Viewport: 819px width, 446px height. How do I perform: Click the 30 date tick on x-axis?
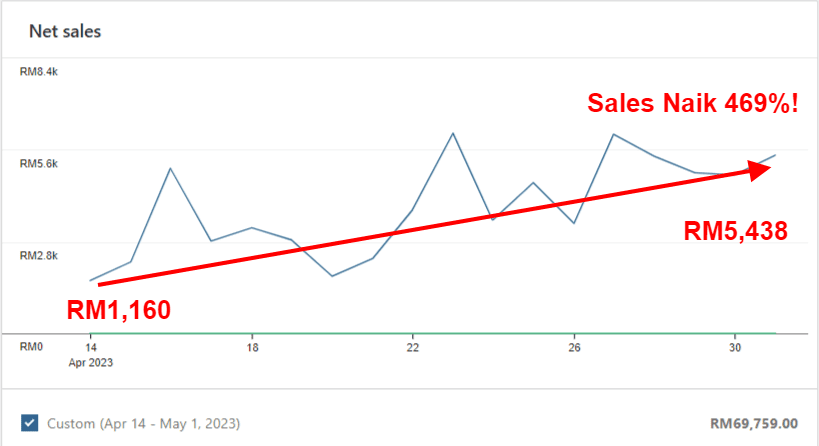[734, 348]
